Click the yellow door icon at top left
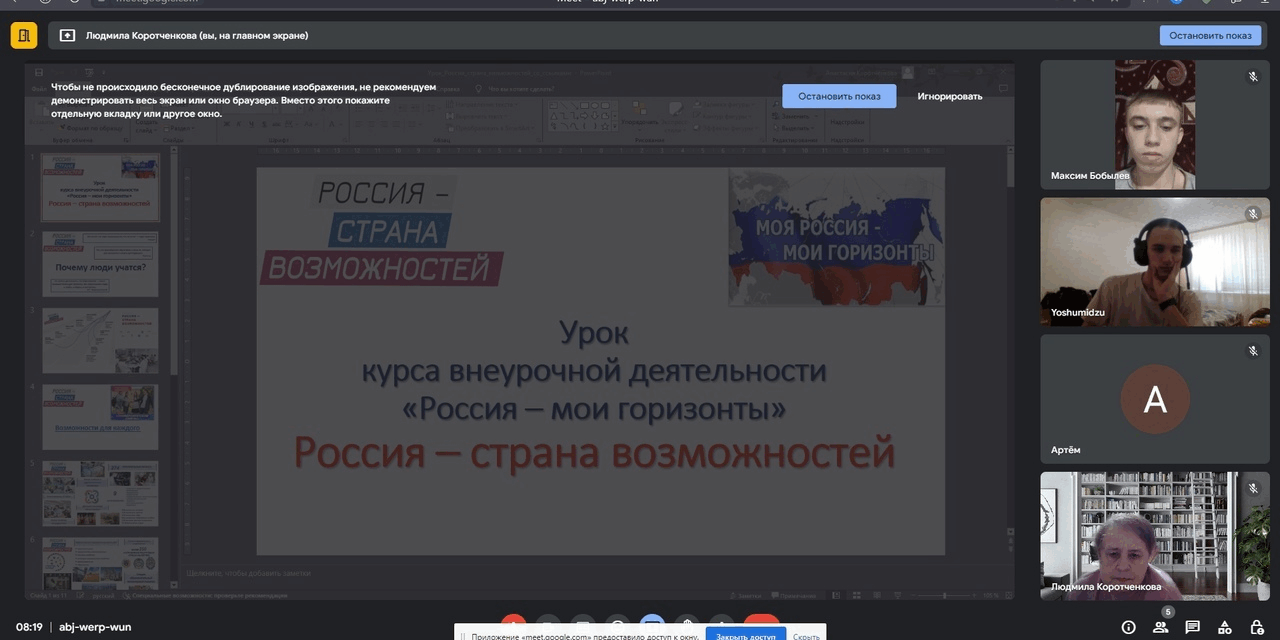The height and width of the screenshot is (640, 1280). click(24, 36)
